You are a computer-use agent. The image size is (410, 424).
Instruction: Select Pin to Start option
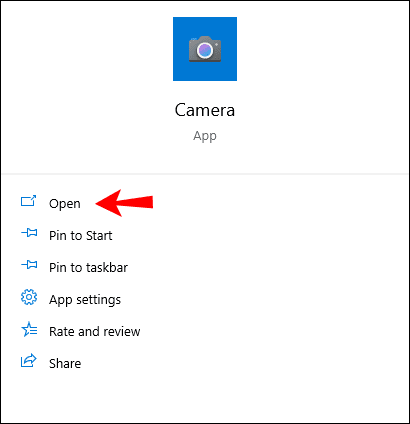pos(81,236)
